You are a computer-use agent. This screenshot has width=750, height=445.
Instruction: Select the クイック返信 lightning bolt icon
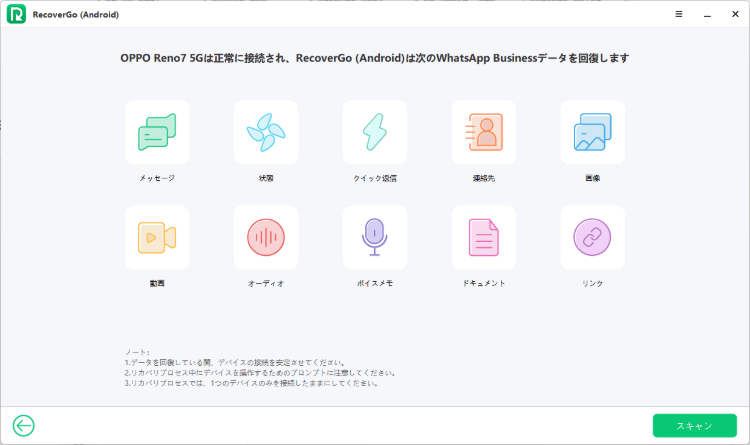pos(375,132)
